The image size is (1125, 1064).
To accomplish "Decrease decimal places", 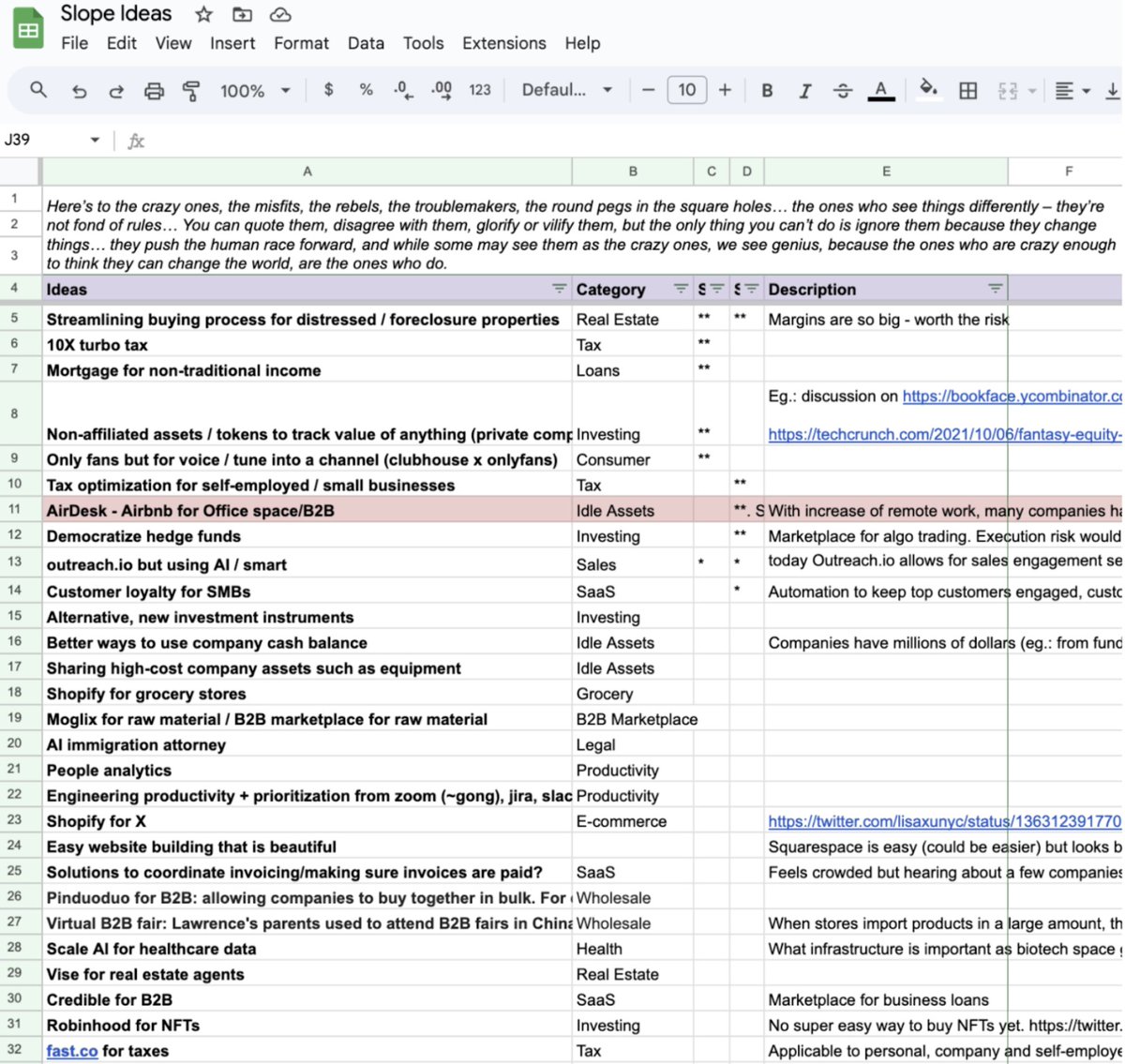I will coord(403,90).
